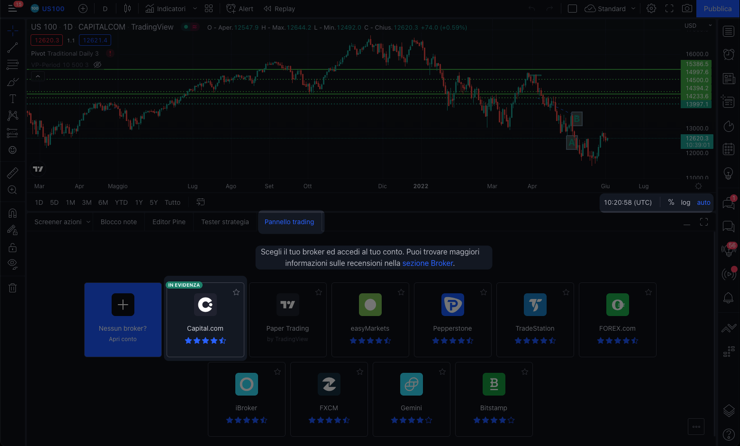Open the Screener azioni tab

58,222
